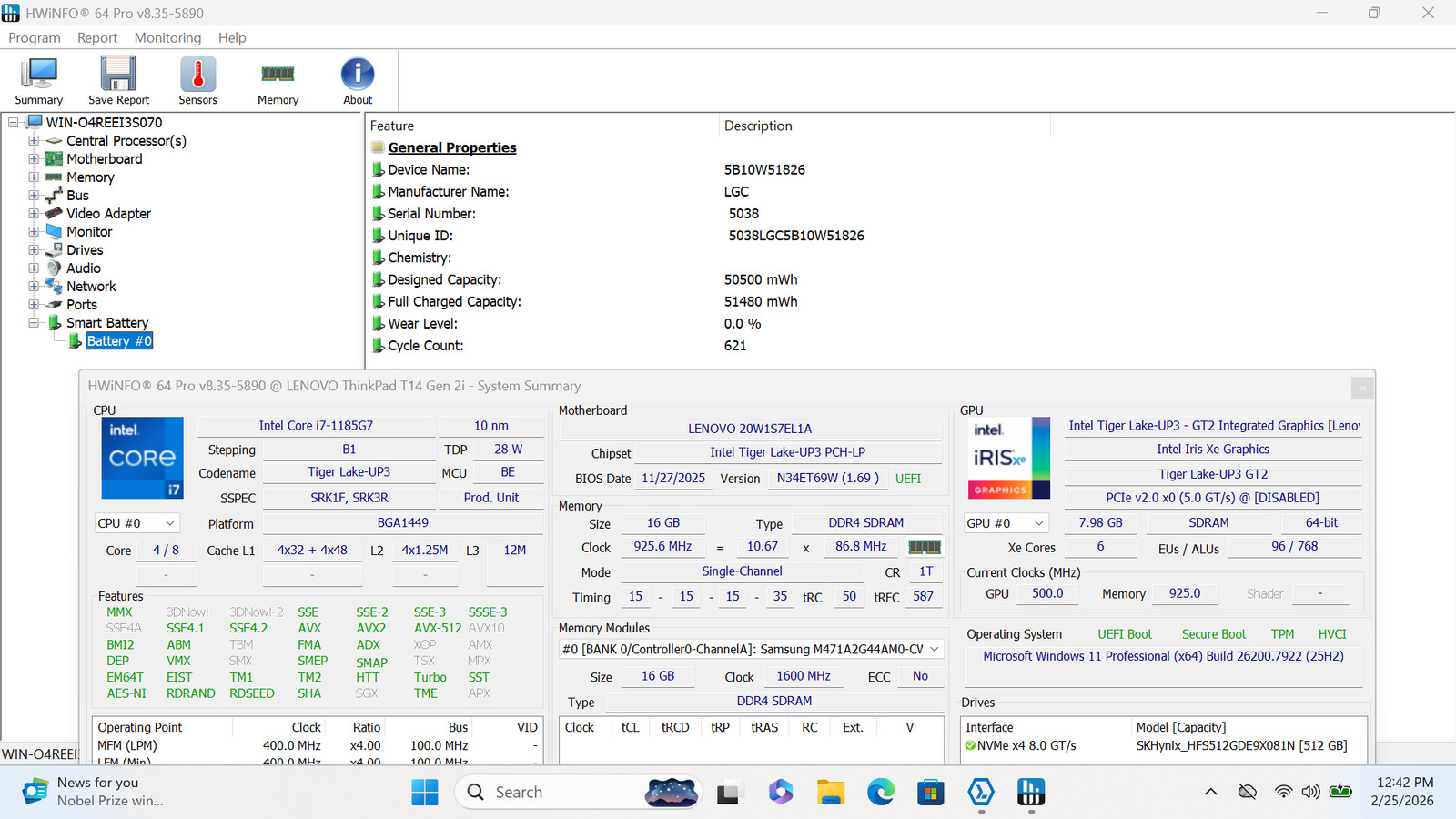The height and width of the screenshot is (819, 1456).
Task: Open the GPU #0 selection dropdown
Action: [x=1006, y=523]
